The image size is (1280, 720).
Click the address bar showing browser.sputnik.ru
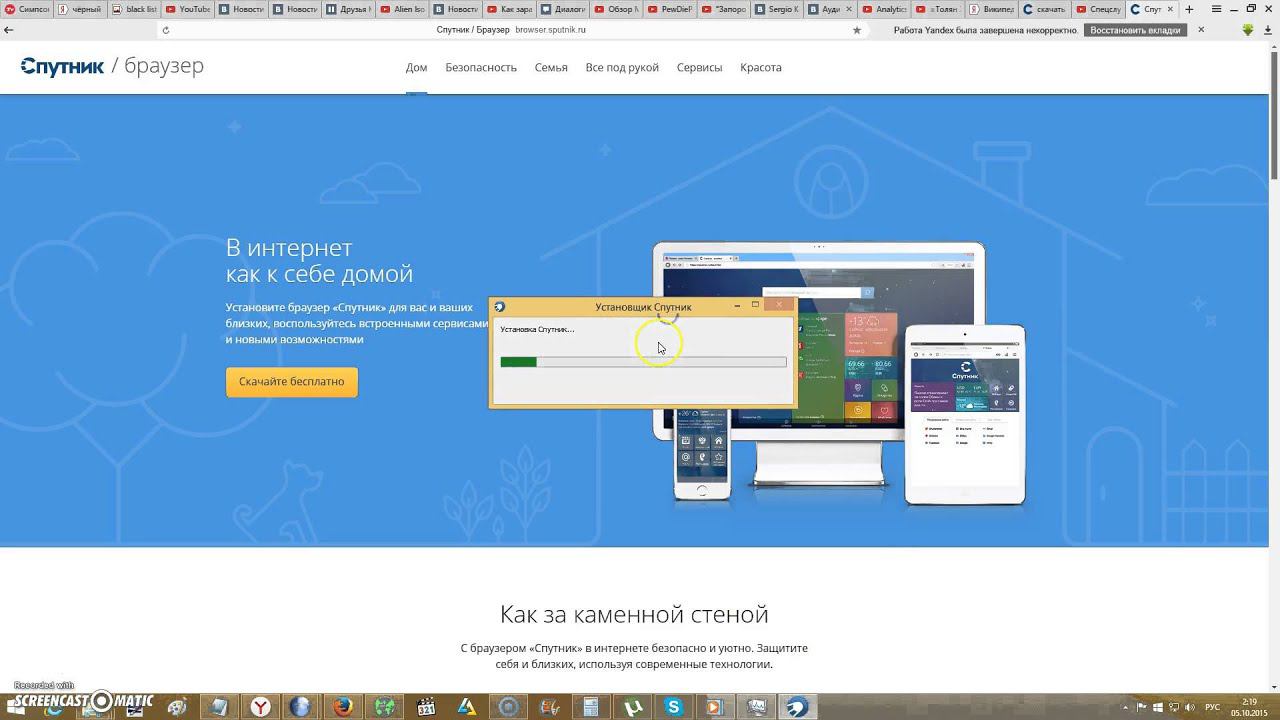[x=511, y=30]
